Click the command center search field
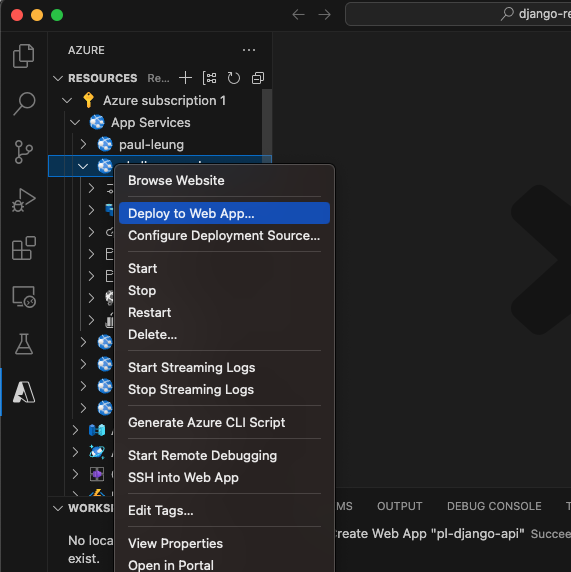 pos(458,14)
